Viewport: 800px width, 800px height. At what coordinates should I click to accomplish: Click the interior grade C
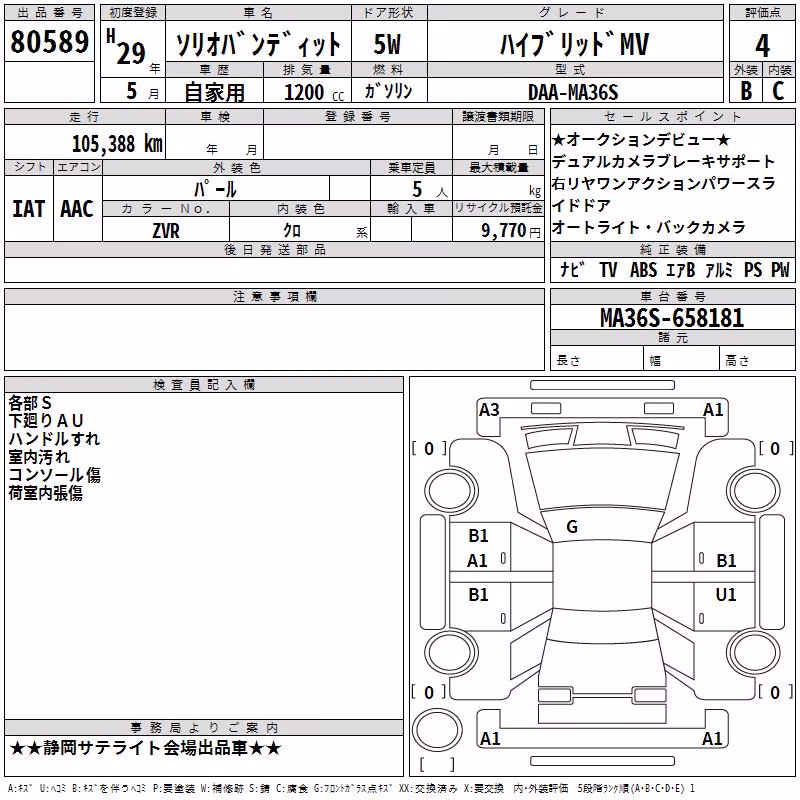coord(778,90)
